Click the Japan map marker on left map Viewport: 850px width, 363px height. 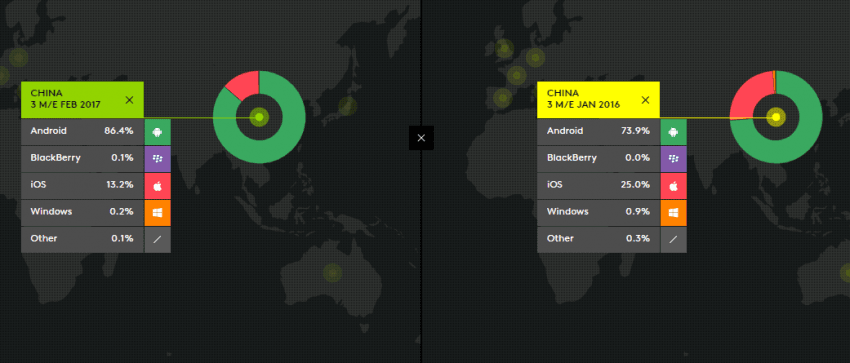(347, 106)
